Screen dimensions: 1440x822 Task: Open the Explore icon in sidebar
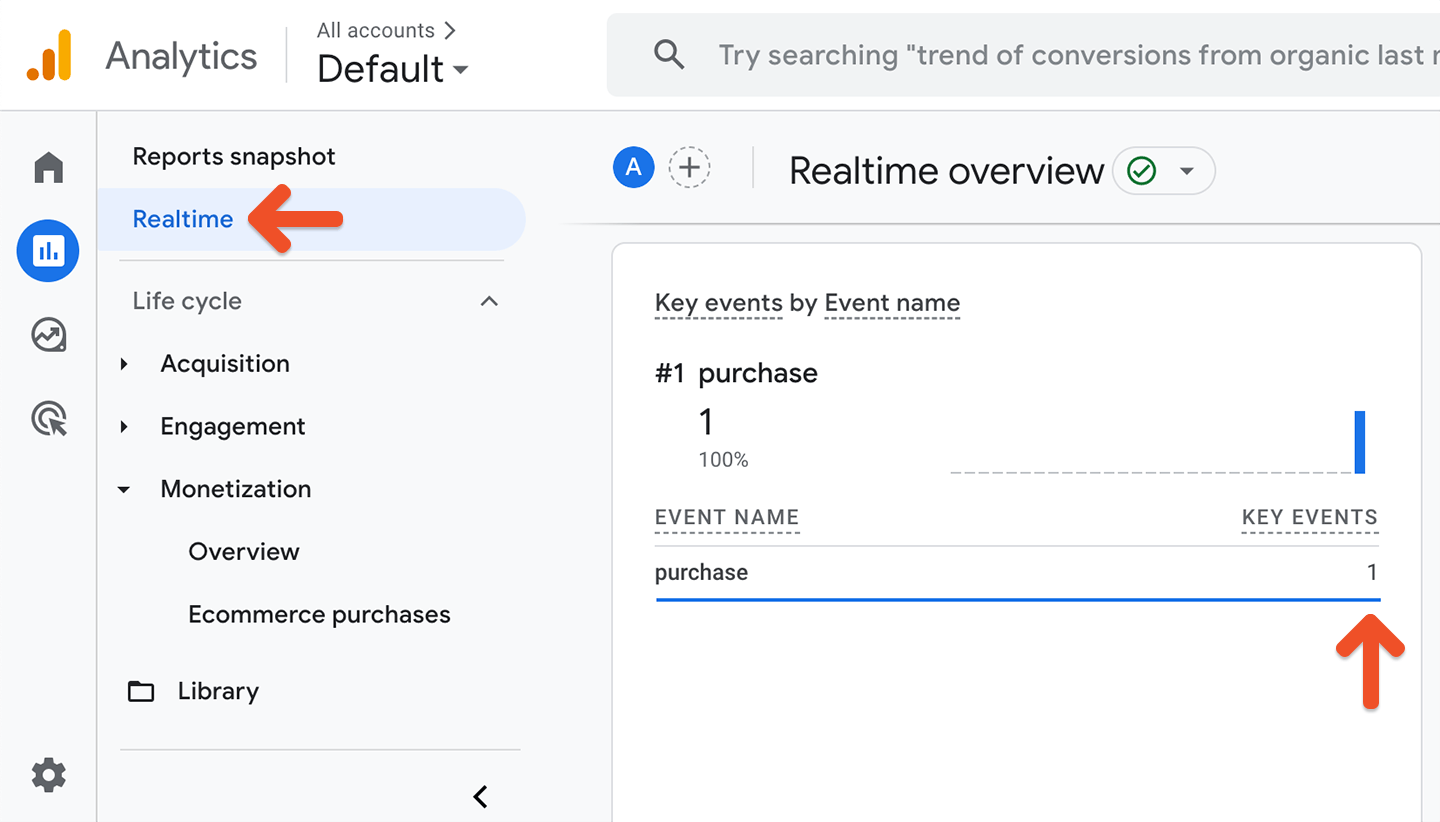click(48, 335)
